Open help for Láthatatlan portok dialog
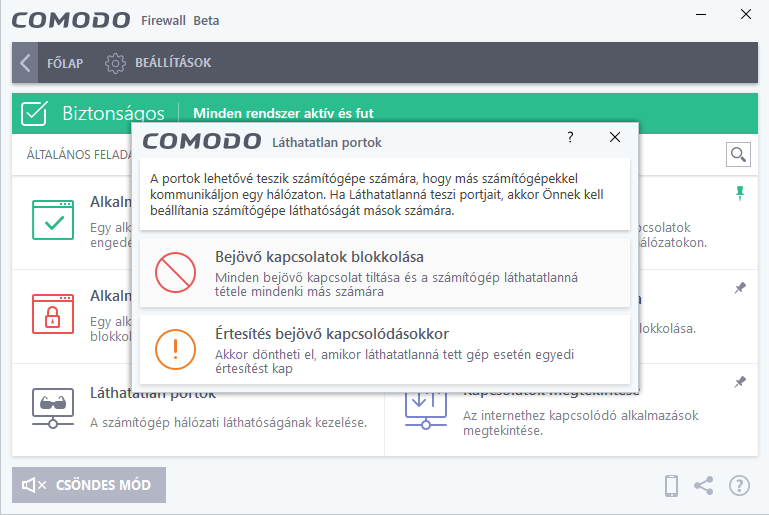This screenshot has height=515, width=769. tap(570, 137)
